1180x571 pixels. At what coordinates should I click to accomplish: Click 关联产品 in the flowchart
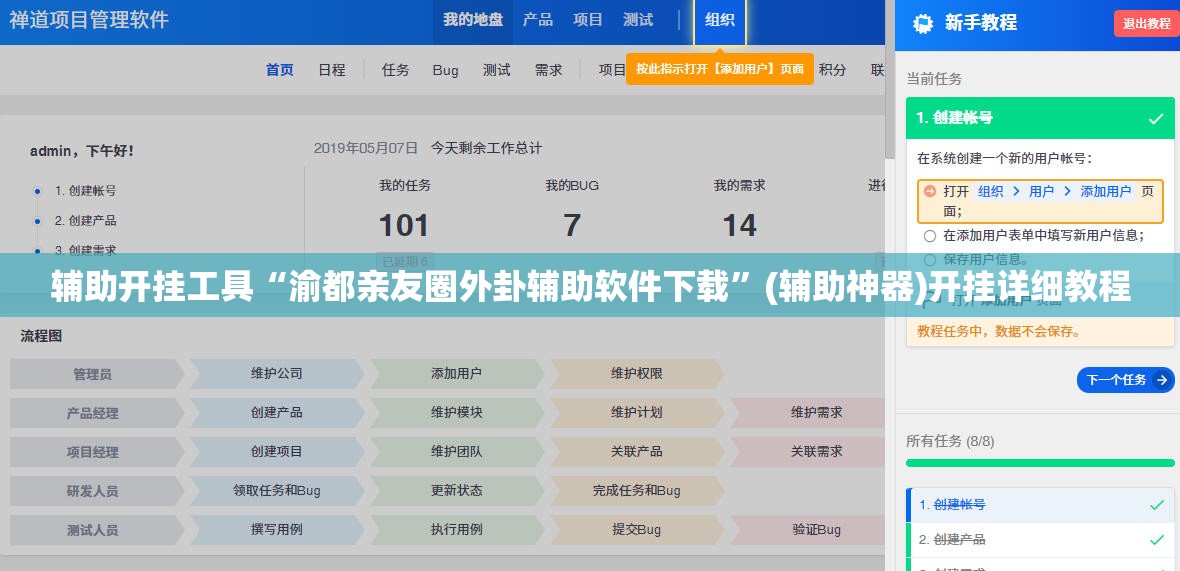click(x=637, y=451)
